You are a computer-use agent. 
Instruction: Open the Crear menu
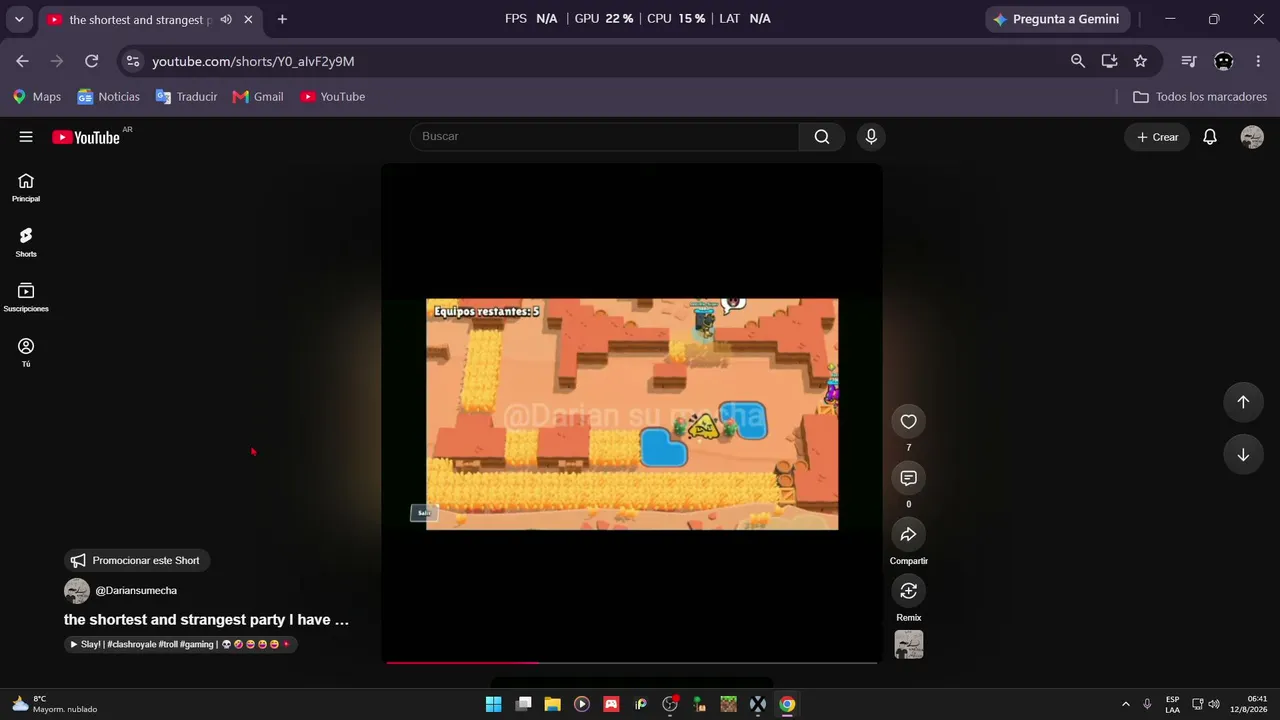1157,137
